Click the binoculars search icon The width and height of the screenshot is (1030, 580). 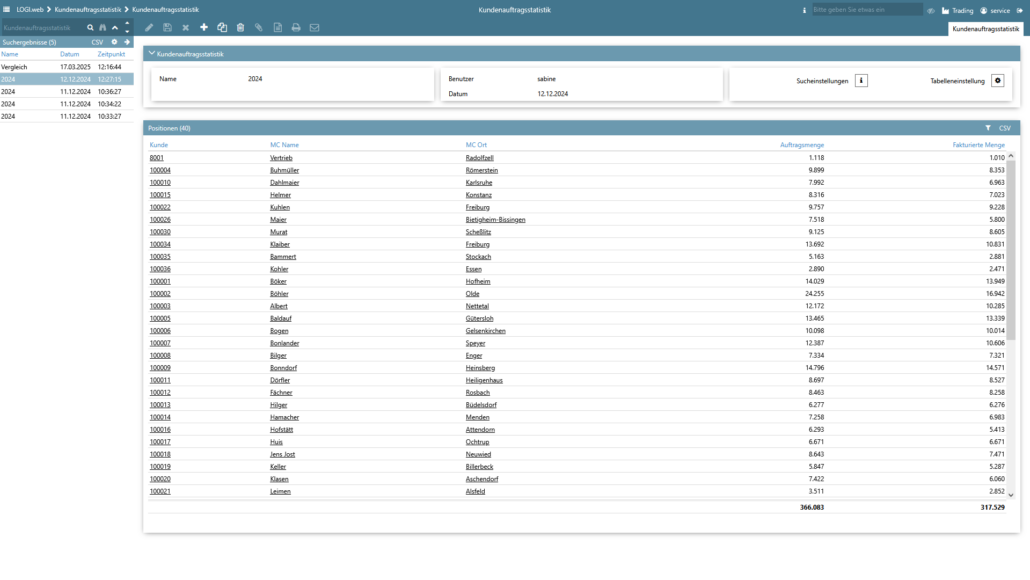click(102, 28)
